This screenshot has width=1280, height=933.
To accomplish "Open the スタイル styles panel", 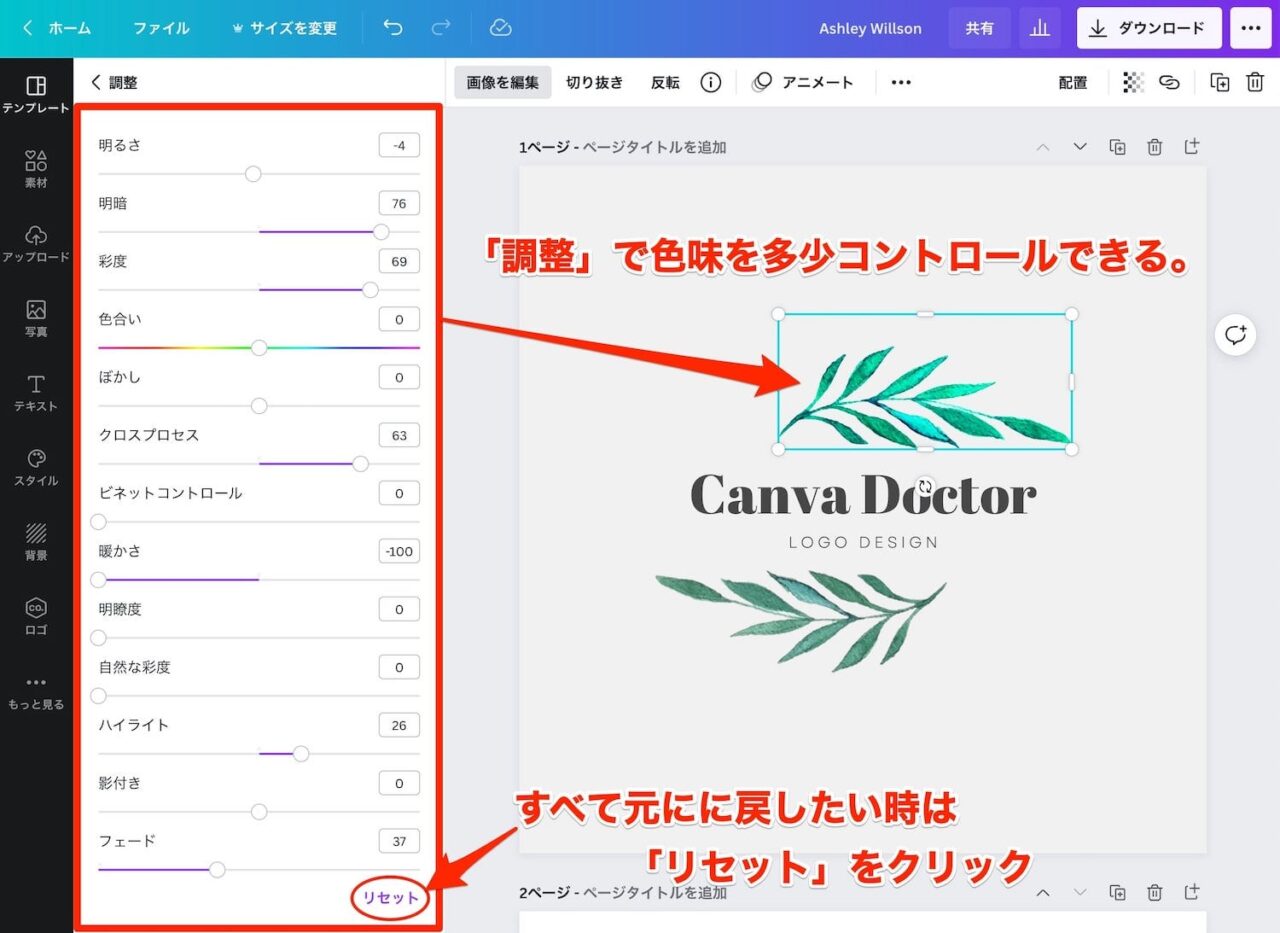I will pyautogui.click(x=36, y=467).
